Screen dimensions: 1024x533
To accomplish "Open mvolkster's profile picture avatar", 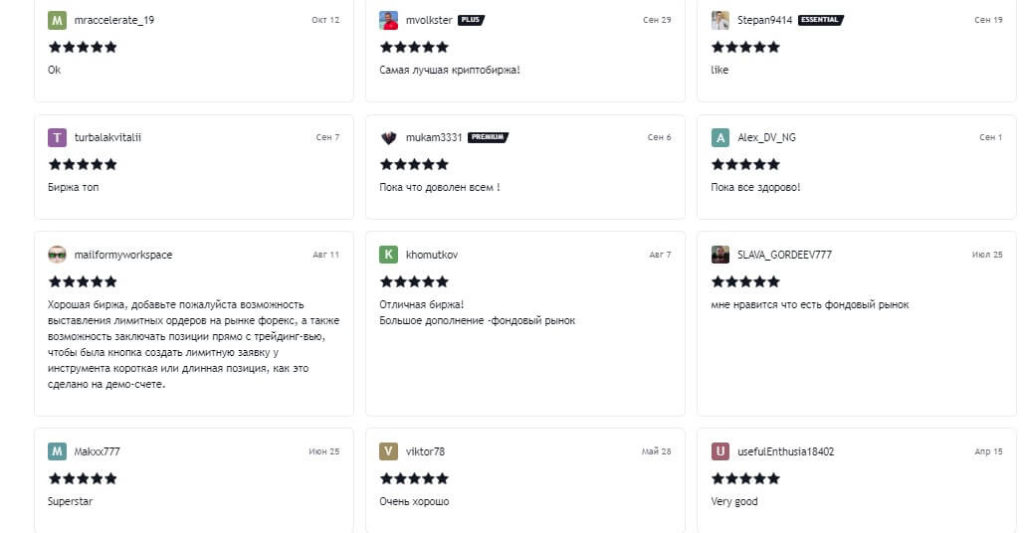I will point(389,20).
